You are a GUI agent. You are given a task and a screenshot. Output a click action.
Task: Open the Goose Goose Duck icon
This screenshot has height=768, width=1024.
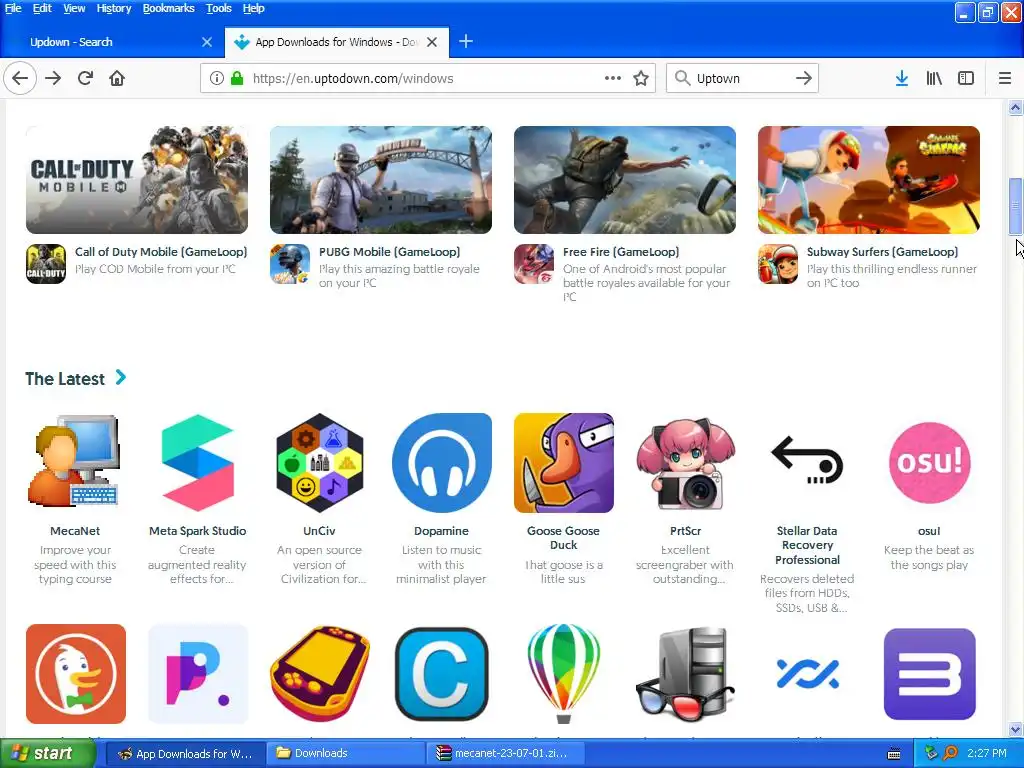pyautogui.click(x=564, y=462)
